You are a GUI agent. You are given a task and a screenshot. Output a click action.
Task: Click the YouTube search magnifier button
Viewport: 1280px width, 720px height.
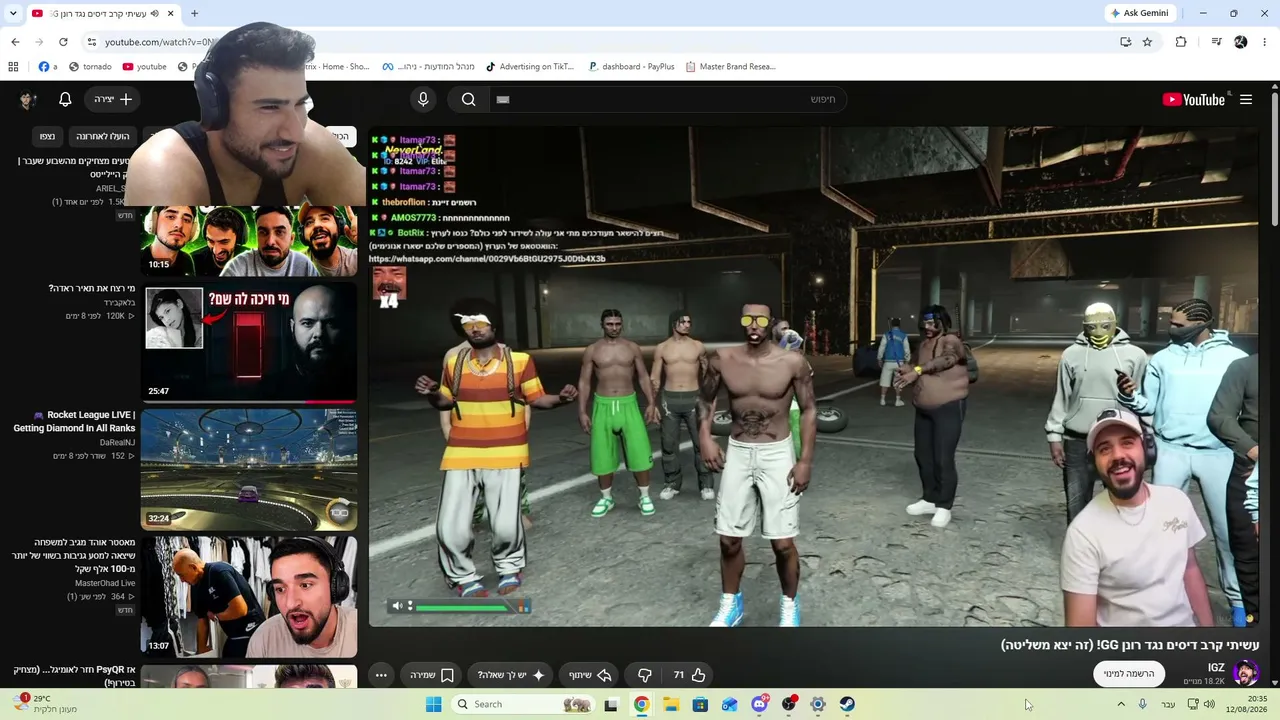(468, 99)
